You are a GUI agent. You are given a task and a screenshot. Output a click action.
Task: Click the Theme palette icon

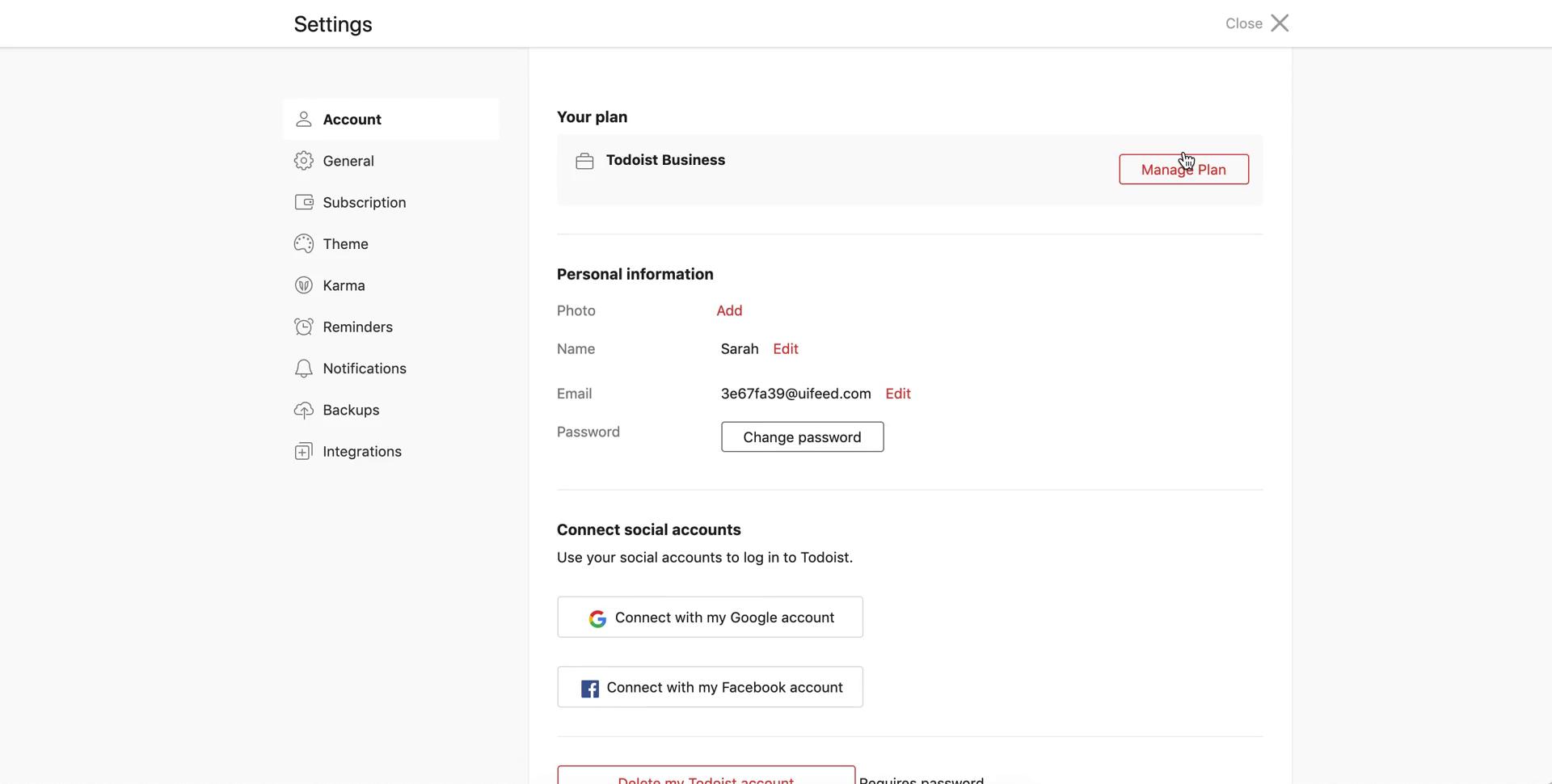[304, 244]
